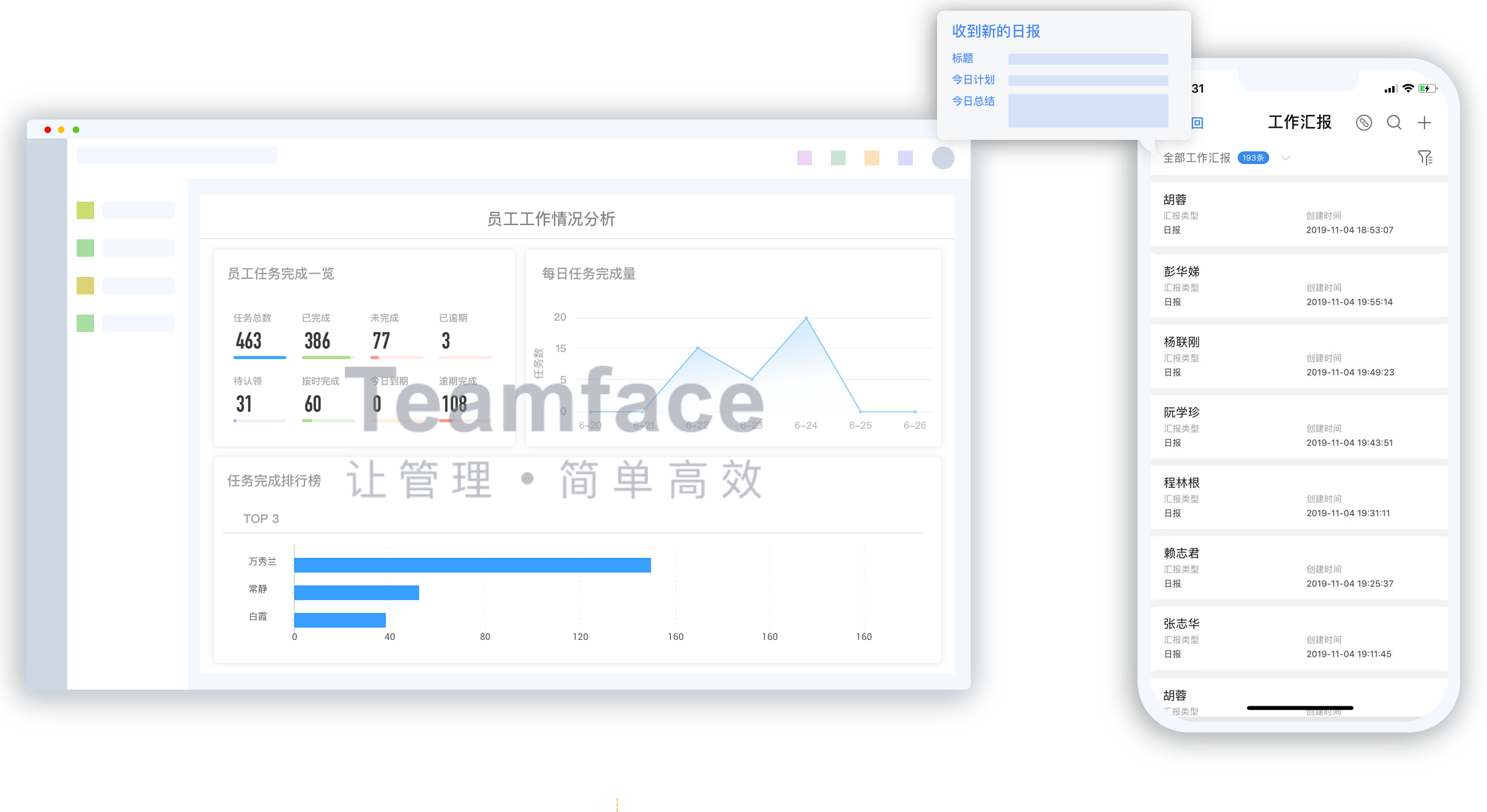Open 杨联刚 daily report entry
The height and width of the screenshot is (812, 1487).
[x=1299, y=357]
